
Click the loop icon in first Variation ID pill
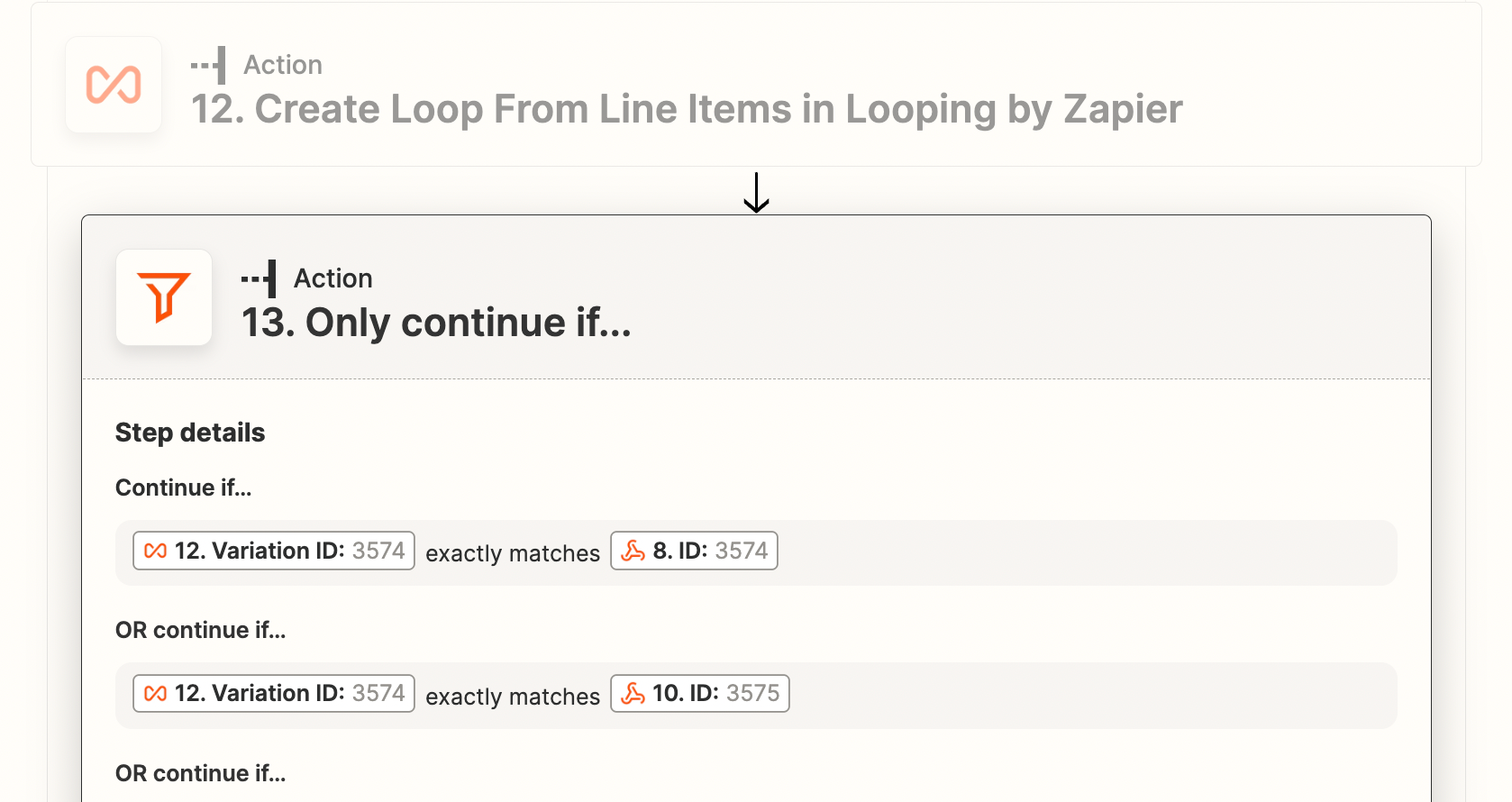point(156,551)
